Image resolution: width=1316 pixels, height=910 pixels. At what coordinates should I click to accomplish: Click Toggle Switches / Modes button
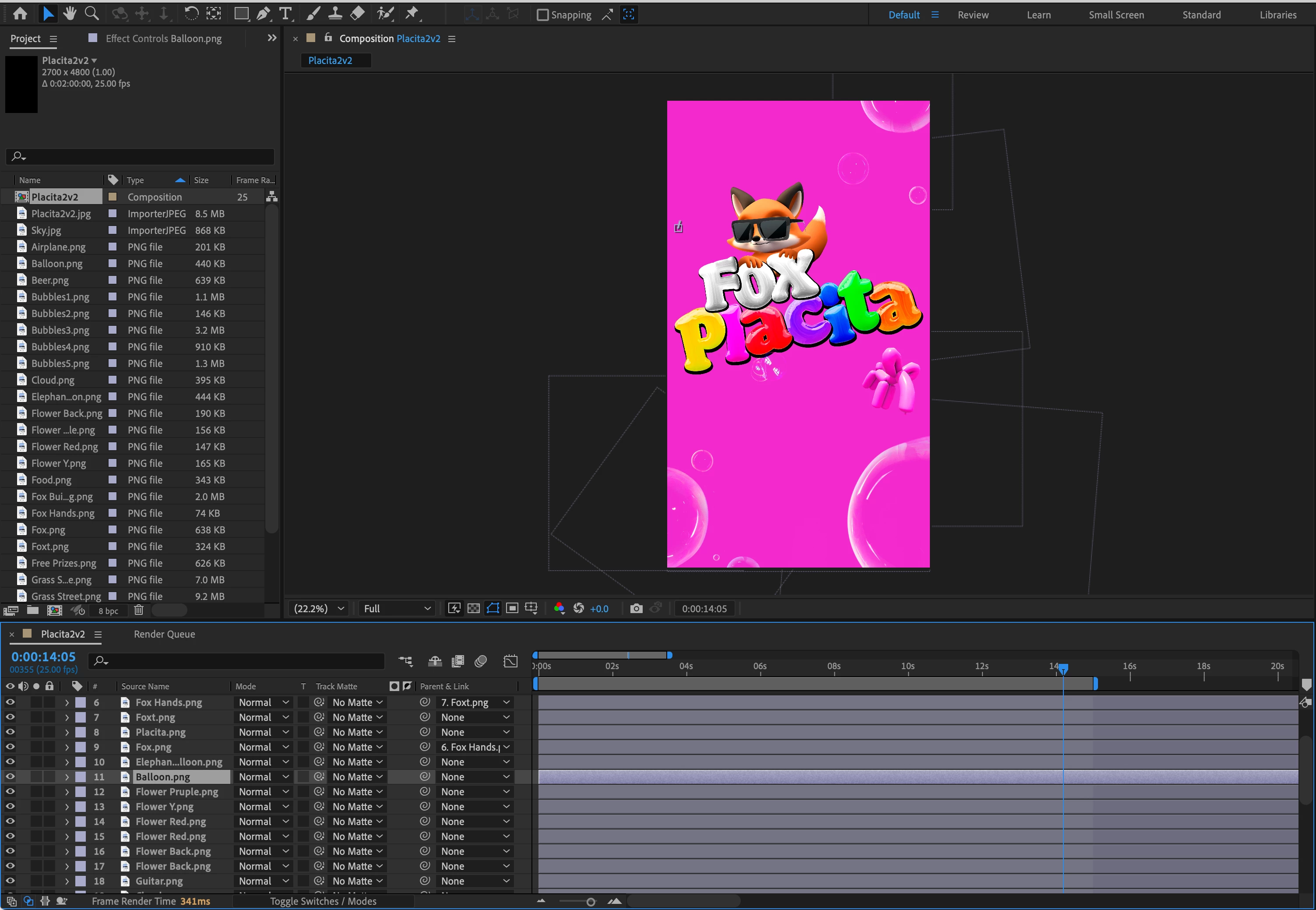pyautogui.click(x=323, y=901)
